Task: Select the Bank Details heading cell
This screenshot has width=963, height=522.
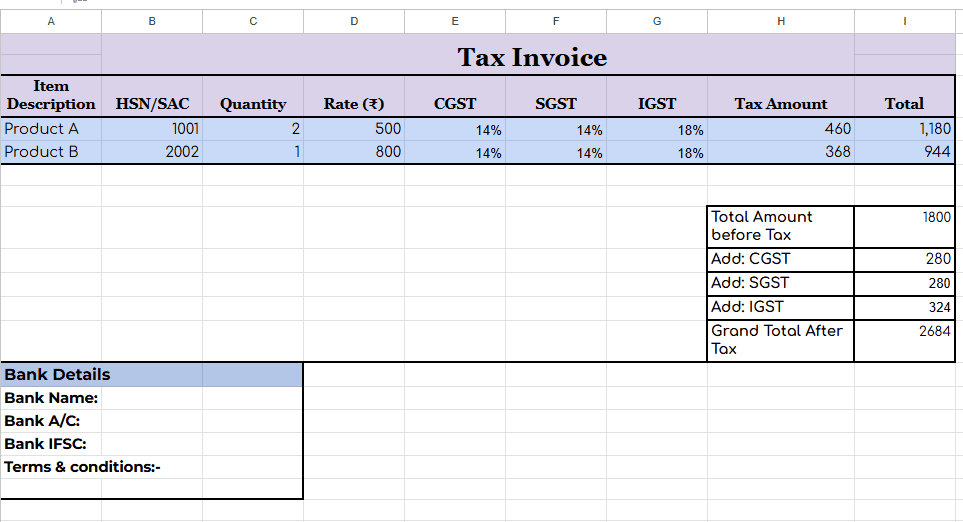Action: pos(152,375)
